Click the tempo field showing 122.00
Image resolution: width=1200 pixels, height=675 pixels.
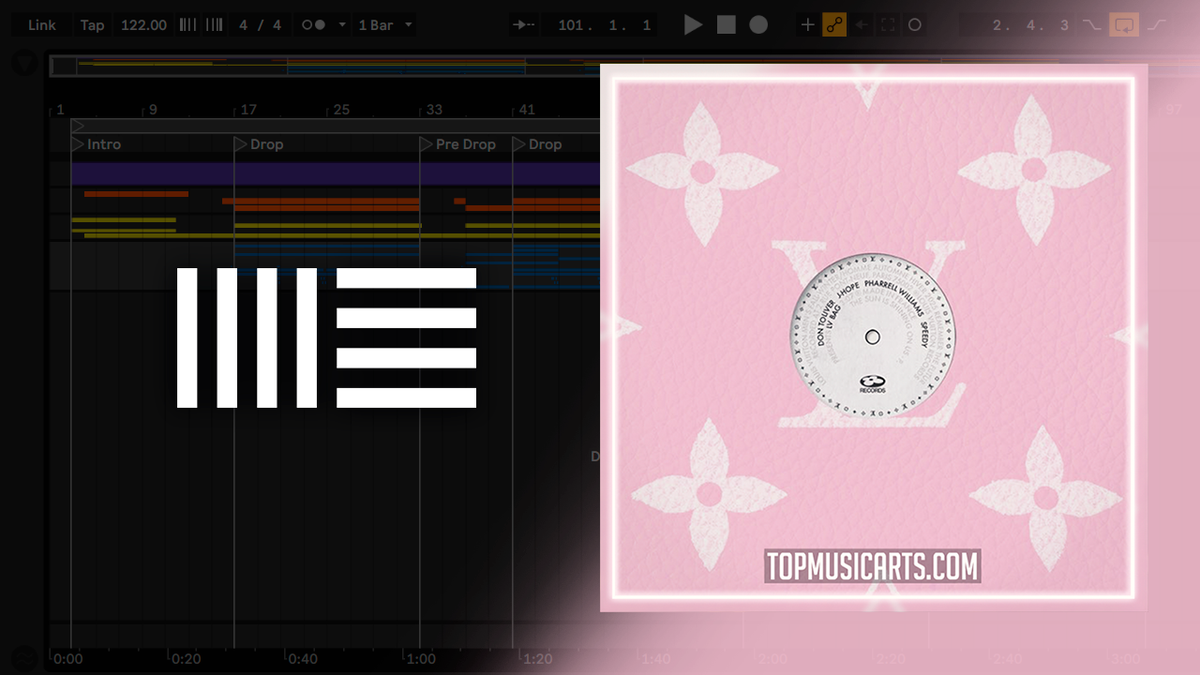pos(143,24)
